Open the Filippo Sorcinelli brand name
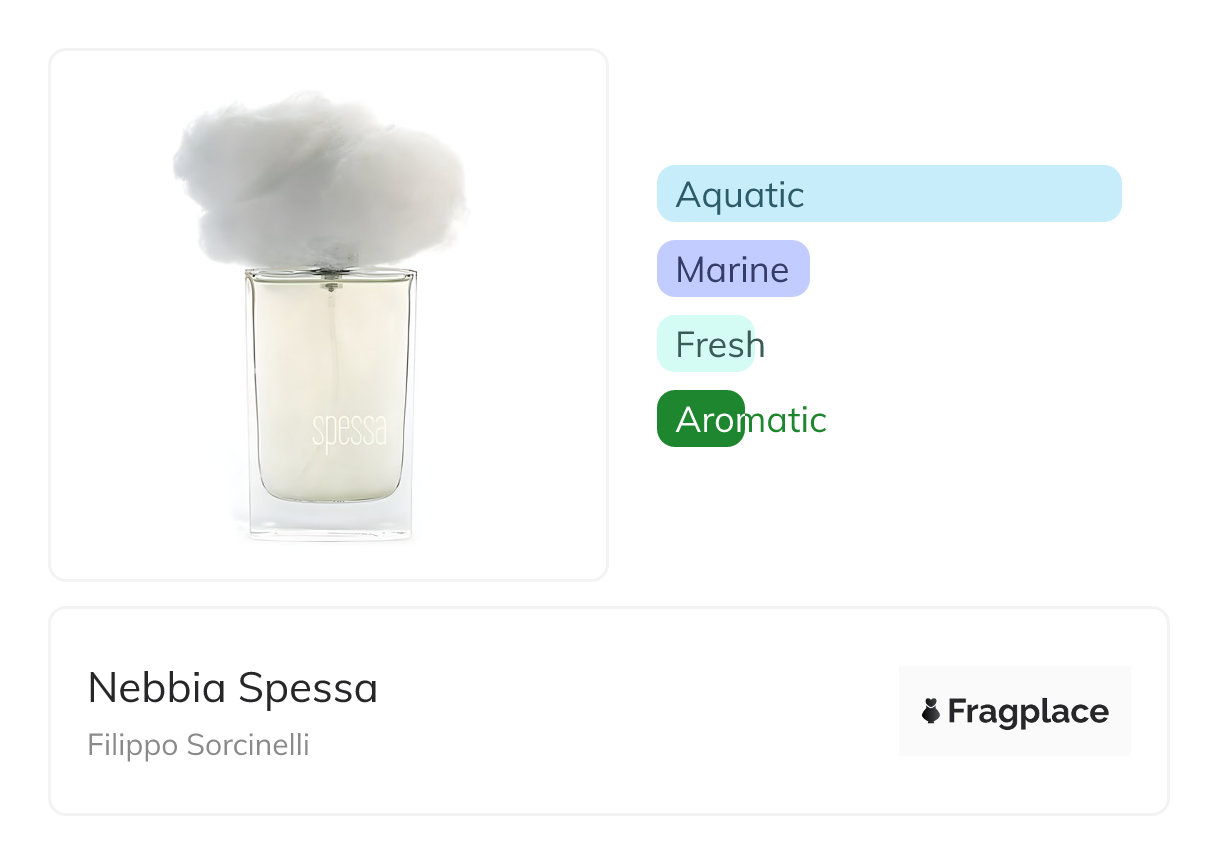Screen dimensions: 1218x864 pos(198,746)
